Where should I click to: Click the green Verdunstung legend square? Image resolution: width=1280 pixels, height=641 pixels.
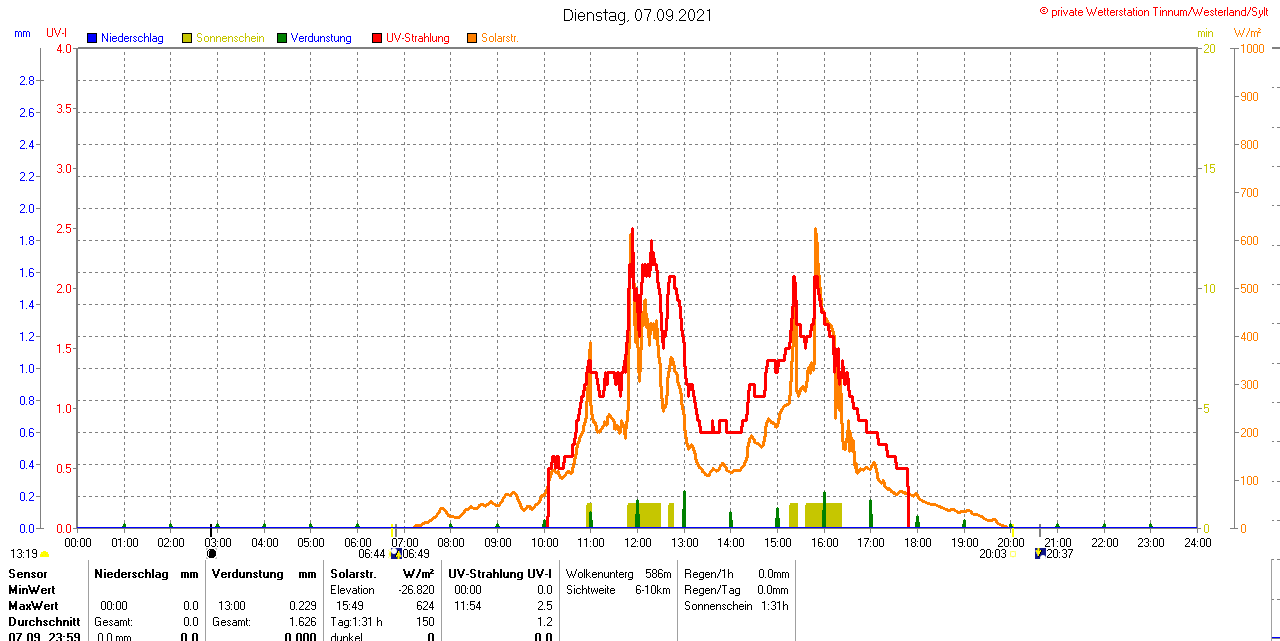pyautogui.click(x=282, y=38)
